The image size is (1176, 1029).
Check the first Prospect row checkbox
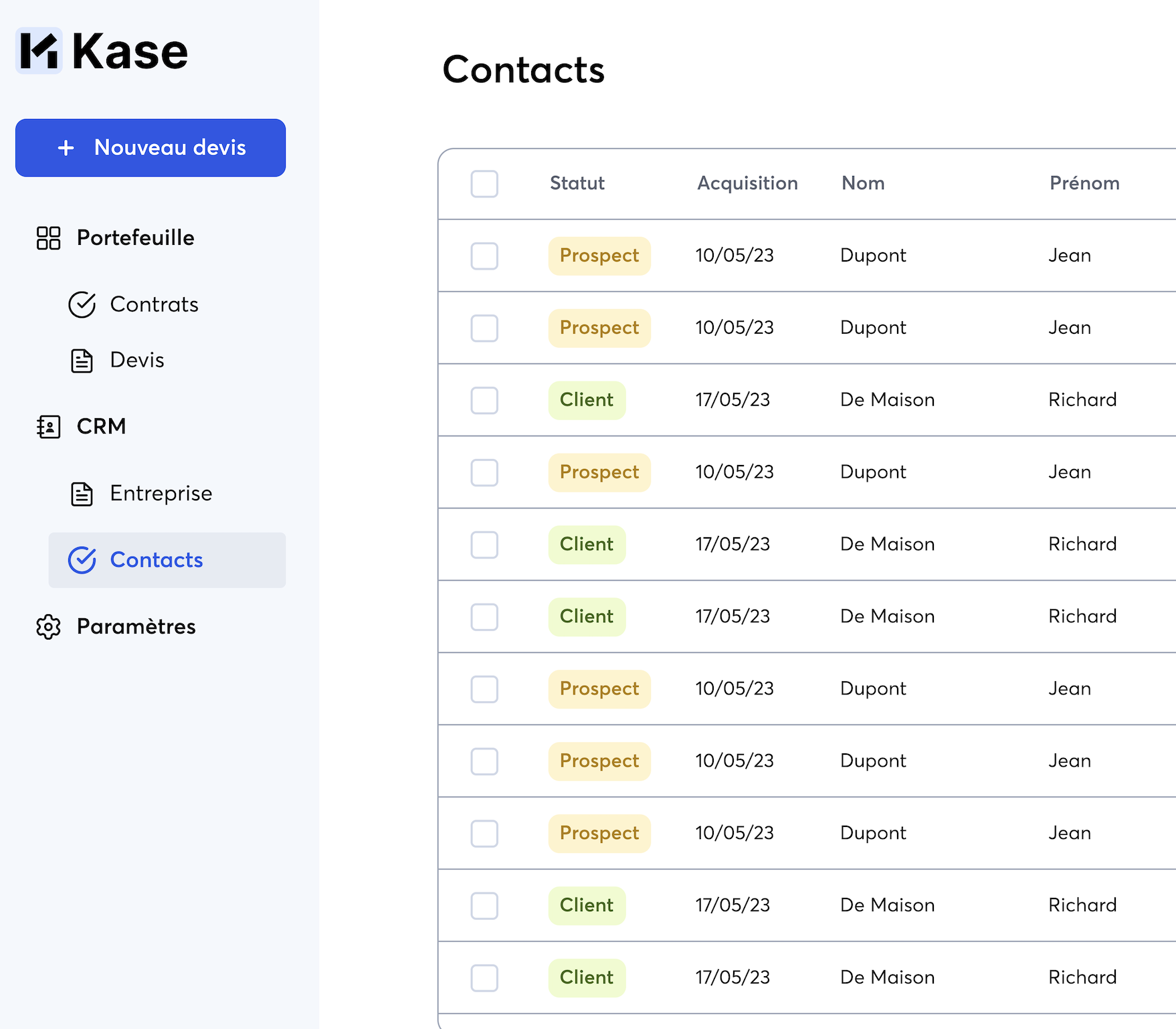click(x=484, y=256)
